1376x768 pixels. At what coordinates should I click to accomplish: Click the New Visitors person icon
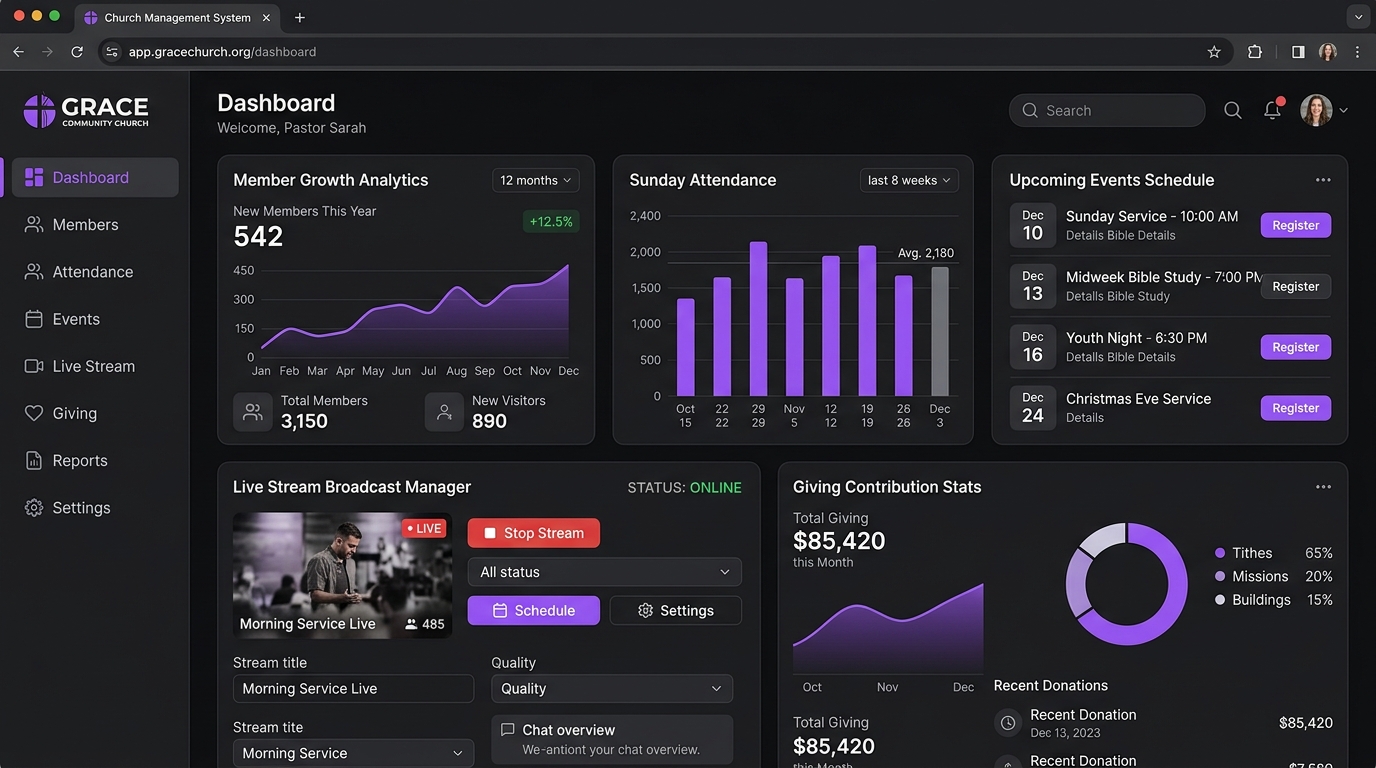point(444,411)
